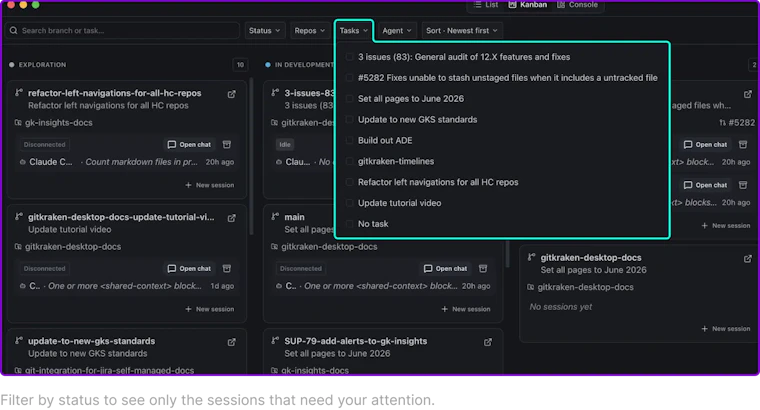Click Exploration column status dot
760x410 pixels.
tap(12, 64)
